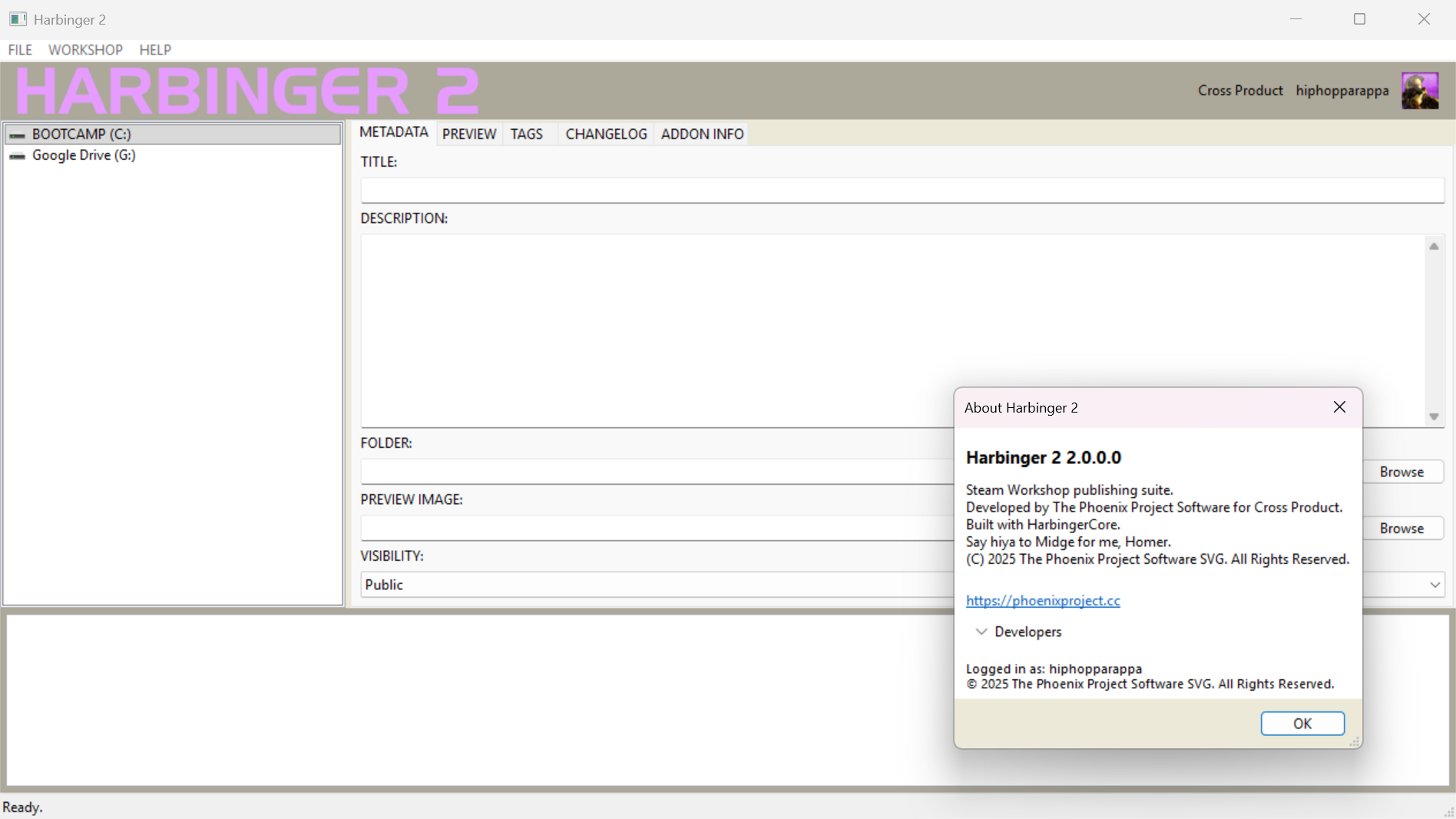Click the description scrollbar up arrow

tap(1434, 247)
